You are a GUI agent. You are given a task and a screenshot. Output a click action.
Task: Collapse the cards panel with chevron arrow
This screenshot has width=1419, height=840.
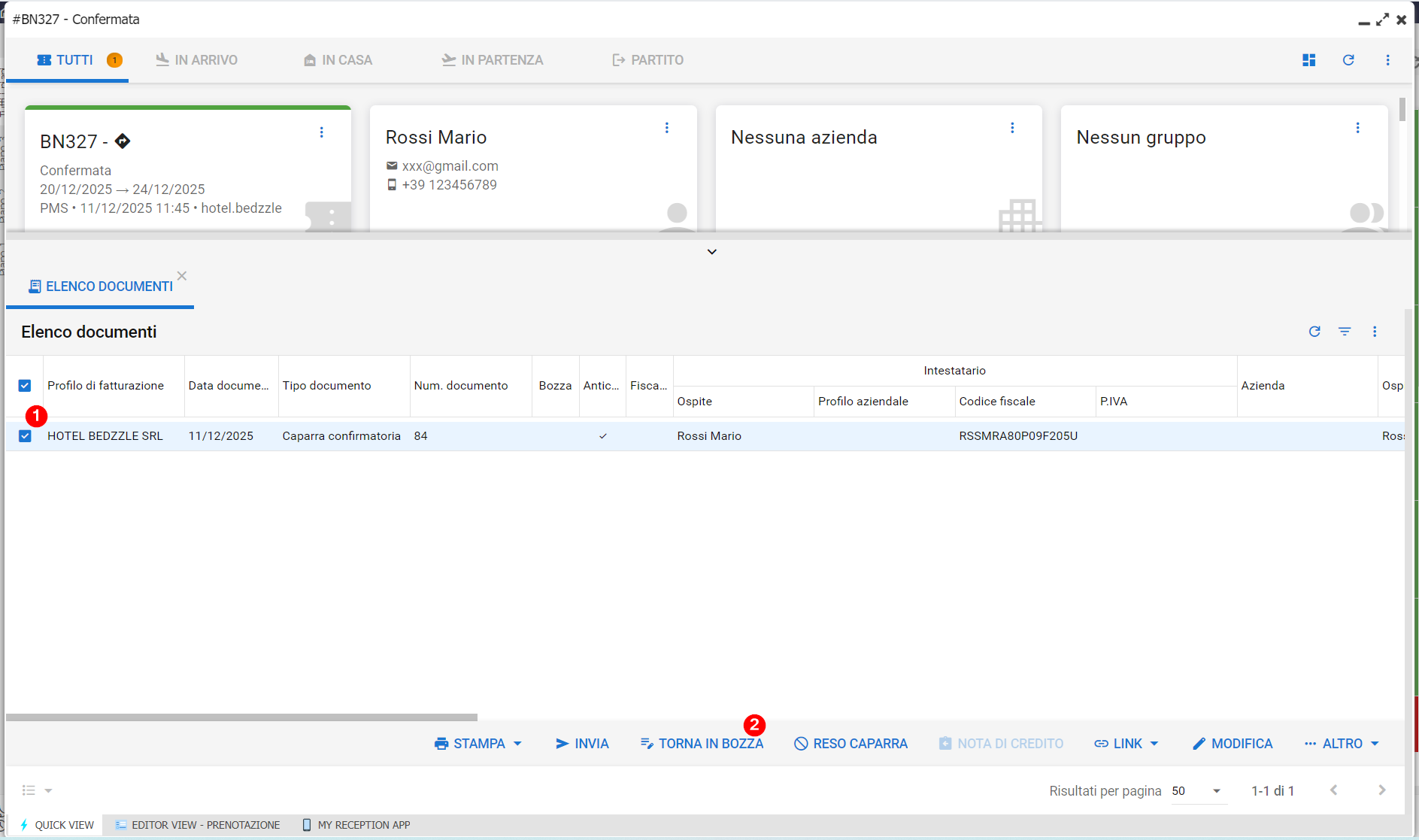tap(711, 252)
